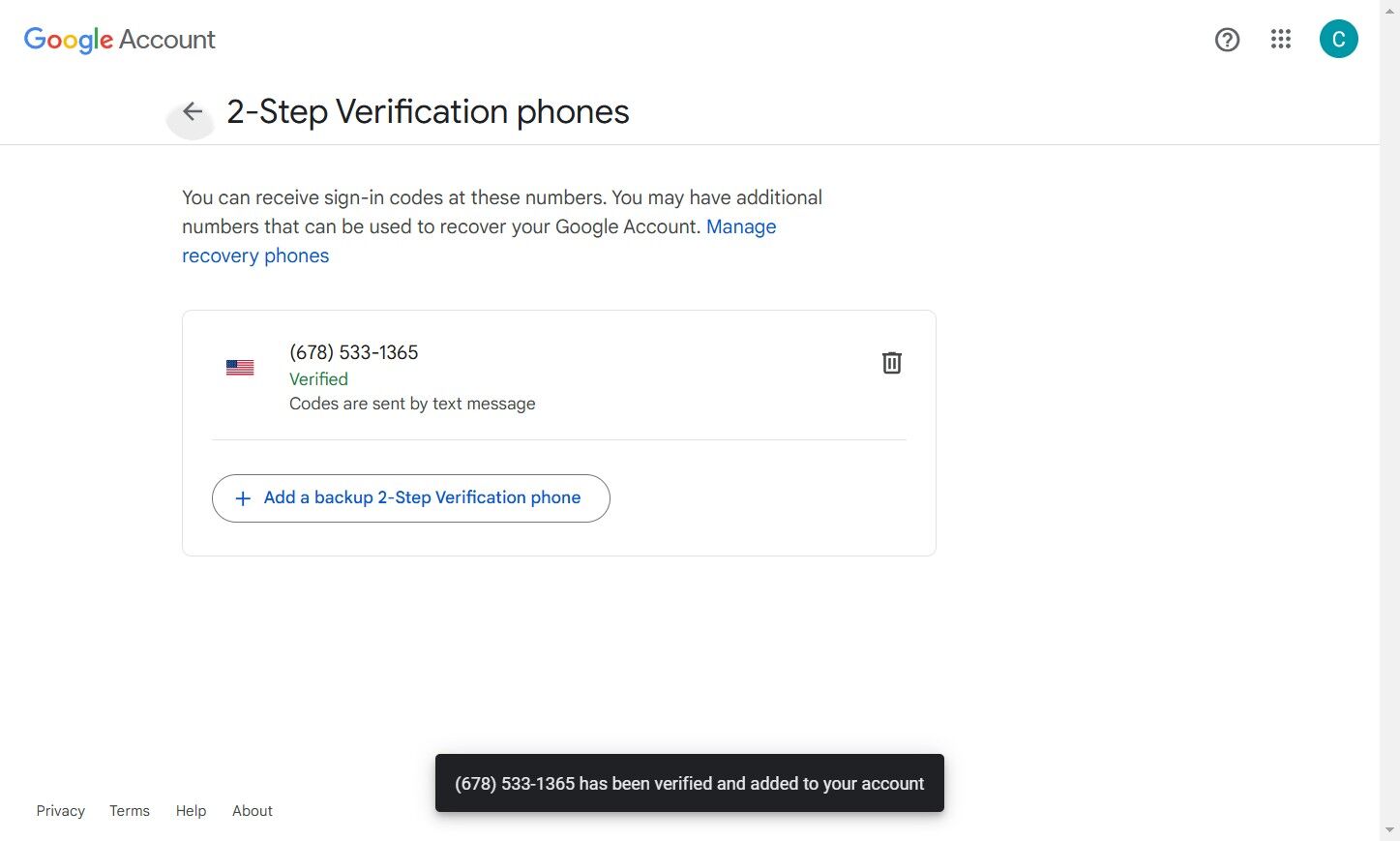Viewport: 1400px width, 841px height.
Task: Add a backup 2-Step Verification phone
Action: click(410, 498)
